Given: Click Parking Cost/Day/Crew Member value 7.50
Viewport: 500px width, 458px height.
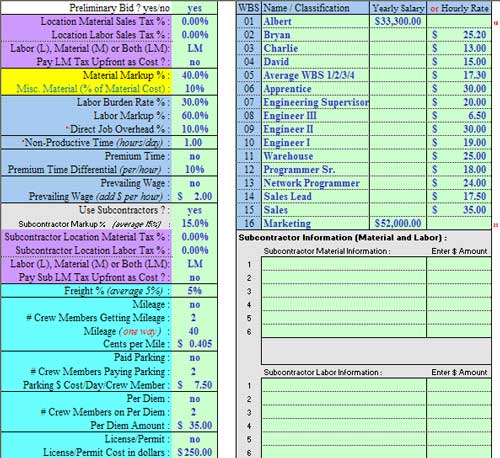Looking at the screenshot, I should (x=195, y=385).
